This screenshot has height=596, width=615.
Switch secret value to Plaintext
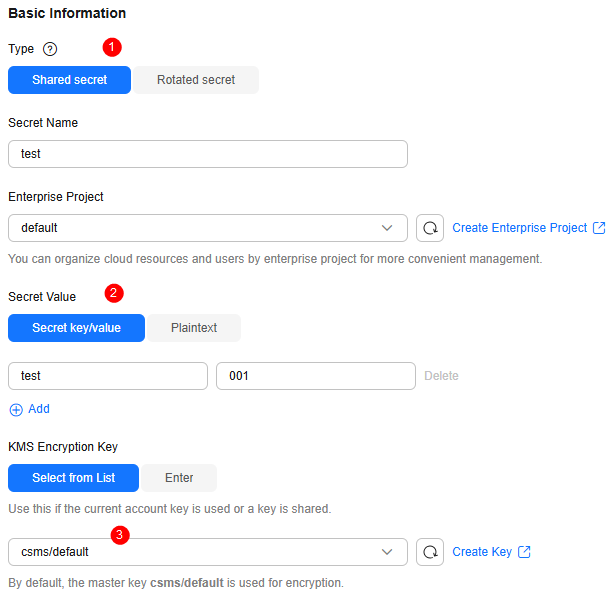194,328
